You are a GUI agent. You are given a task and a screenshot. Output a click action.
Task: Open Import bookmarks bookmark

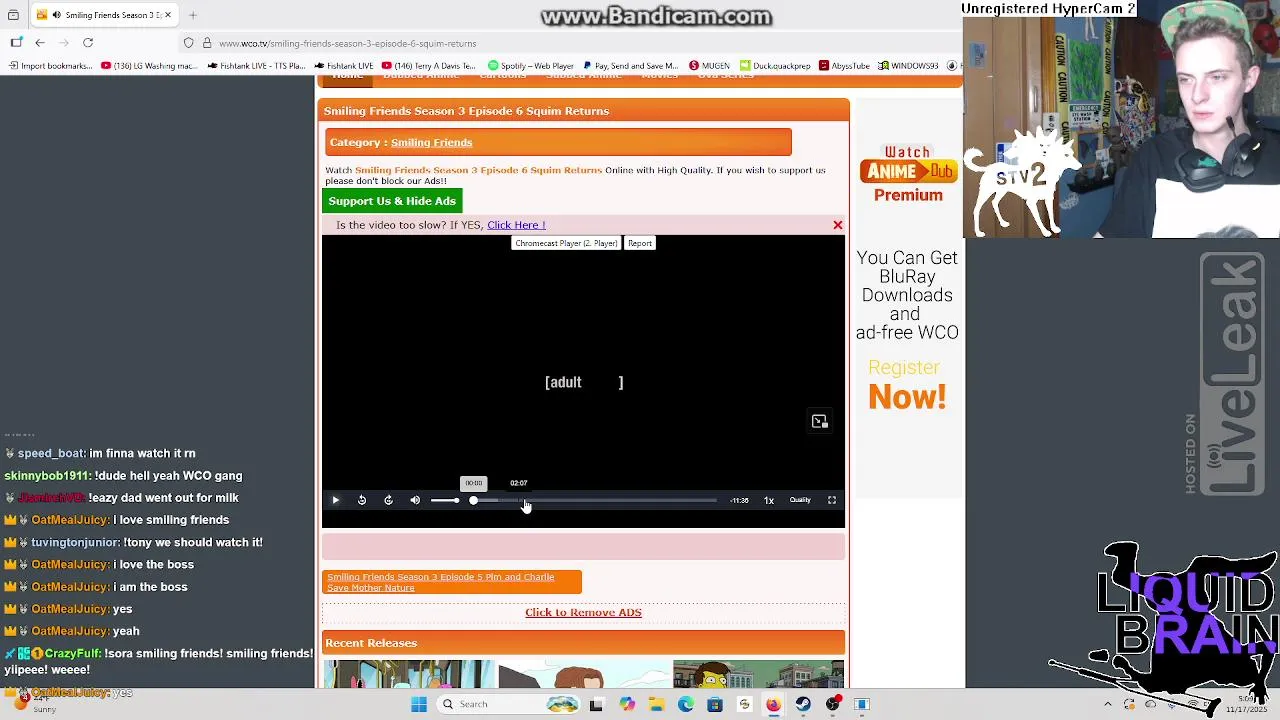point(51,66)
